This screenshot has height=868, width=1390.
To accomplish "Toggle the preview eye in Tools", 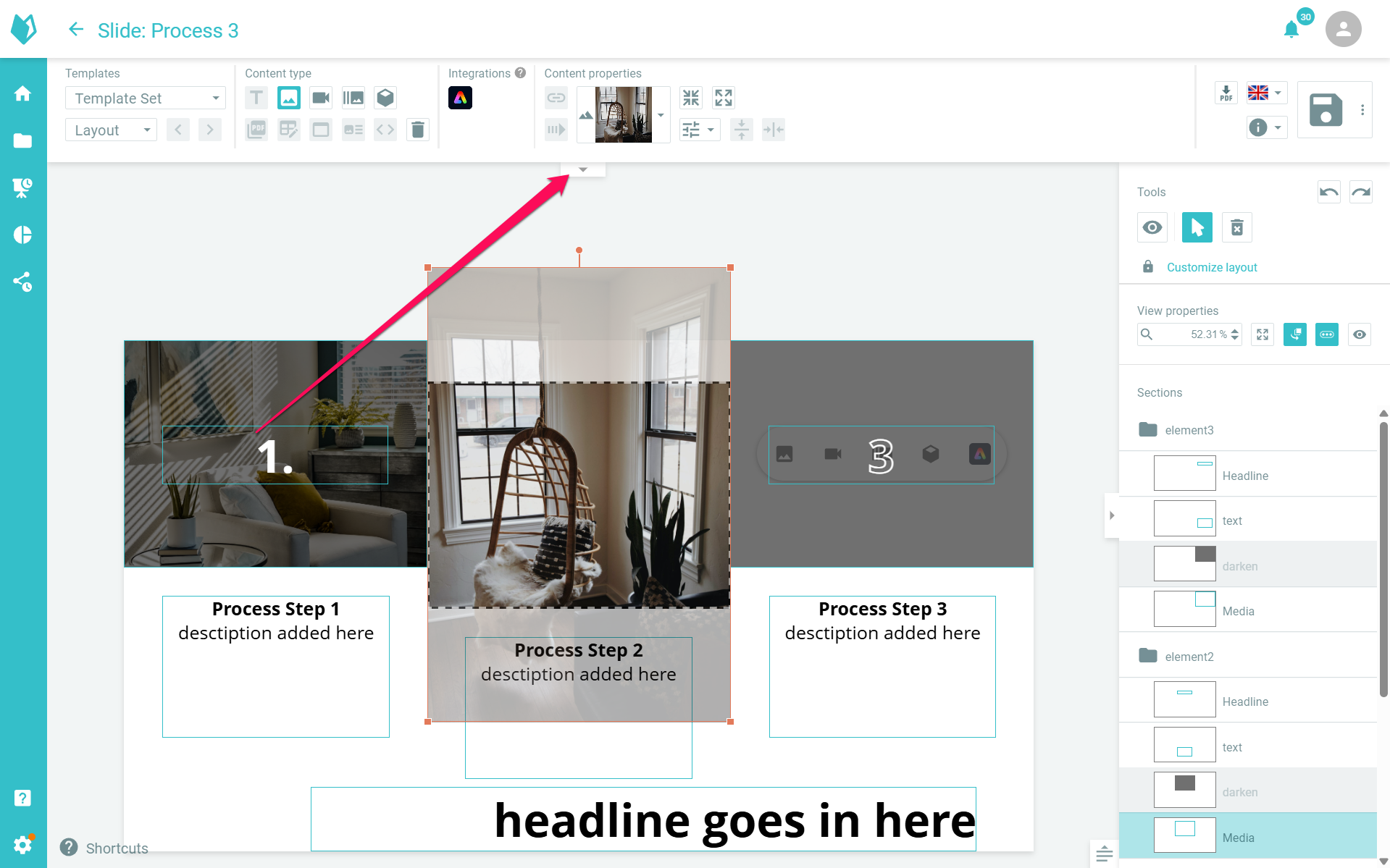I will 1152,227.
